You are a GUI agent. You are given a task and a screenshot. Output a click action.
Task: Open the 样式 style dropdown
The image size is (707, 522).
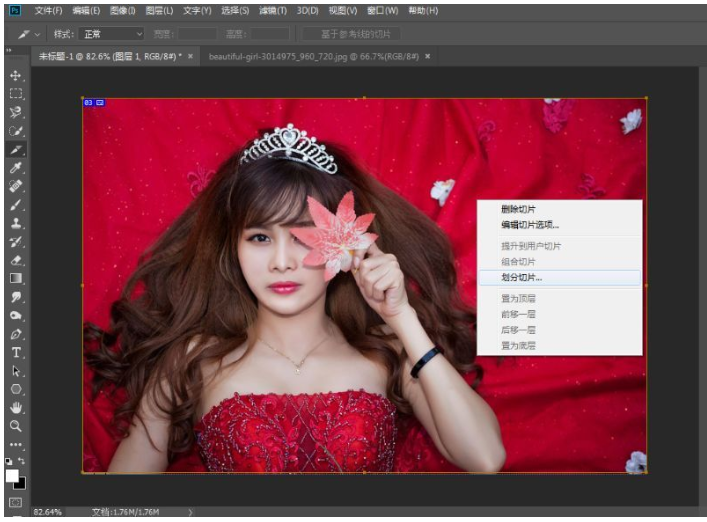(112, 34)
